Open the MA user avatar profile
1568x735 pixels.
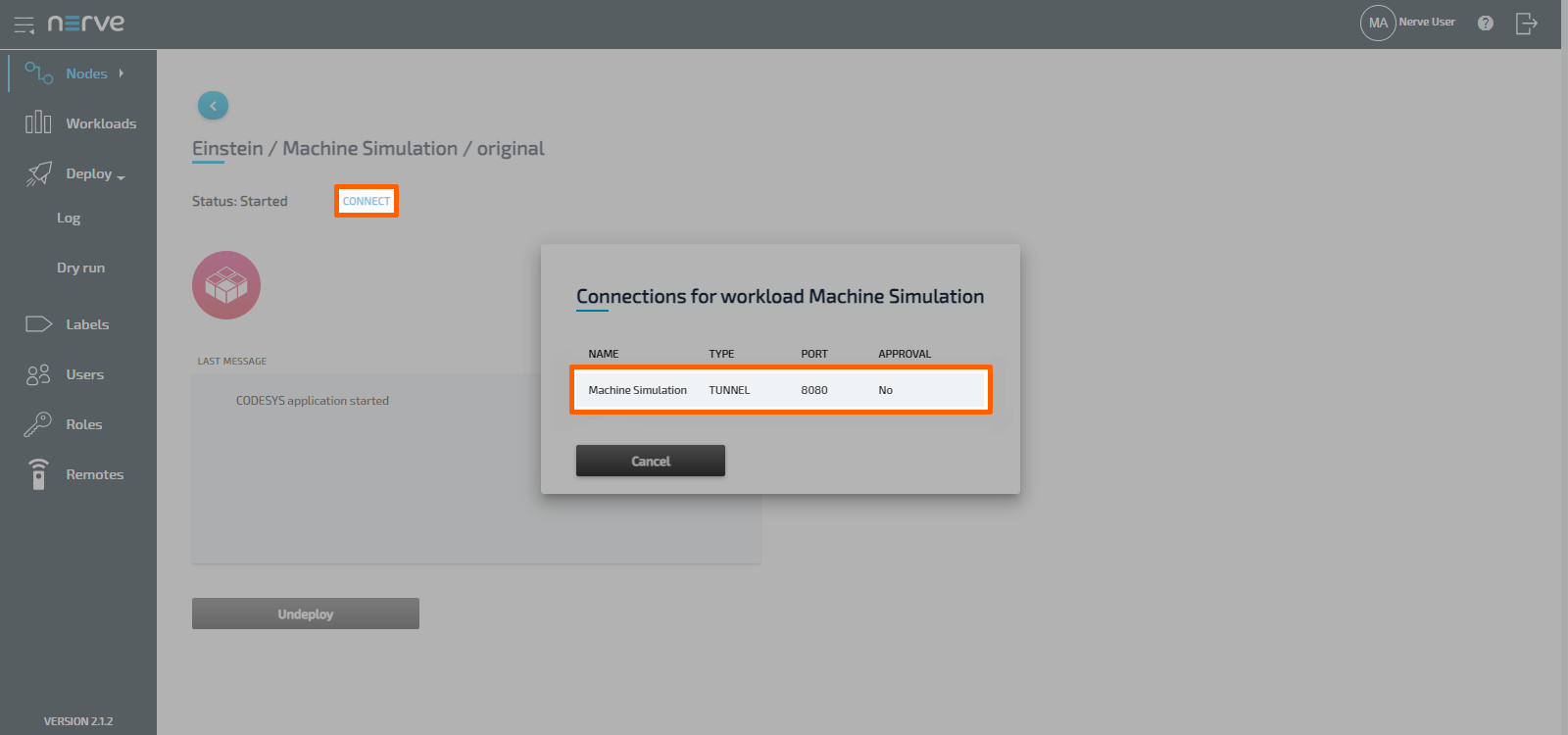(x=1378, y=23)
